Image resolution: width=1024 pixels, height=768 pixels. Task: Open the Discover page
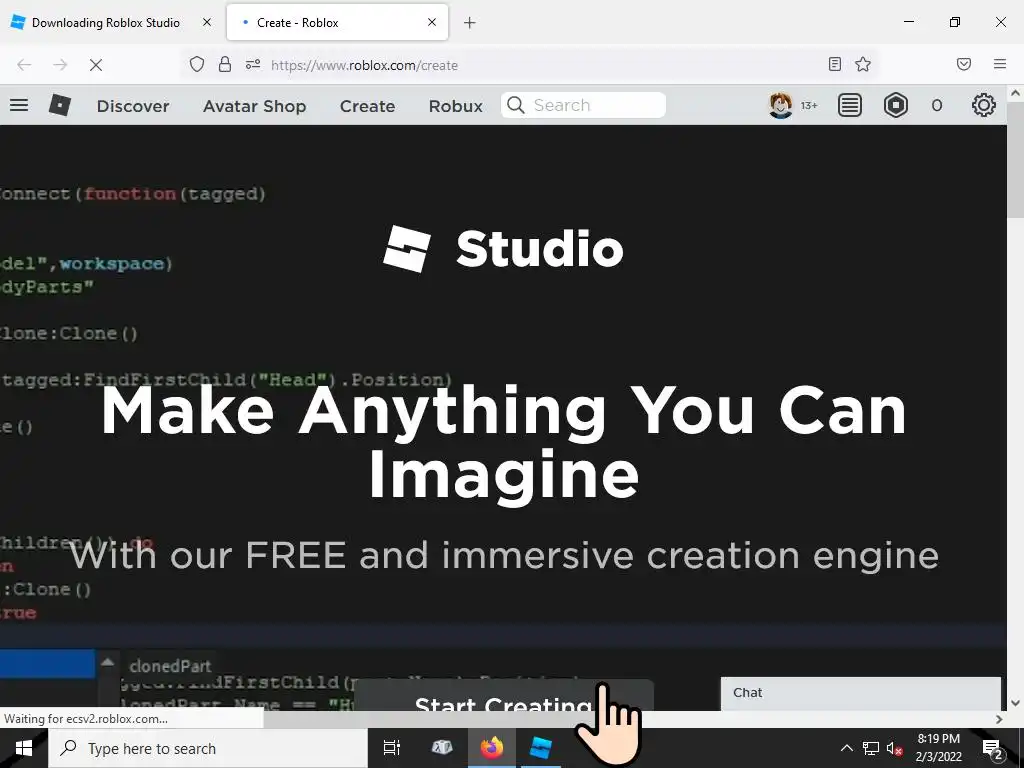[133, 106]
